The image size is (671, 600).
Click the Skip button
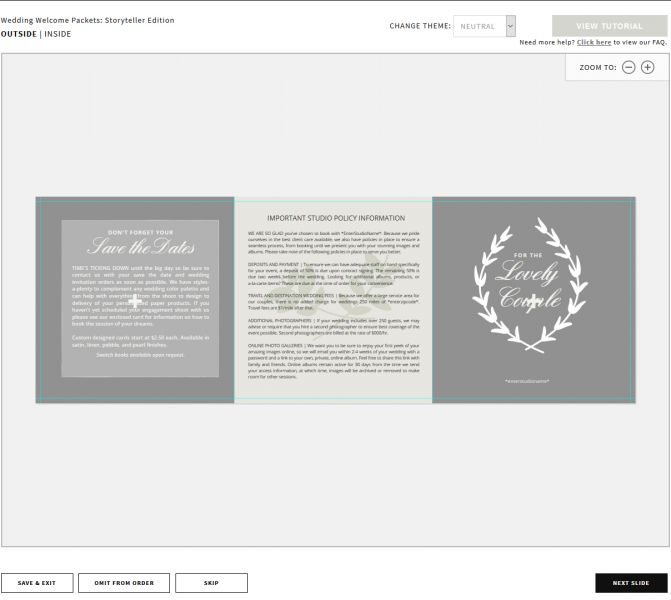point(211,583)
